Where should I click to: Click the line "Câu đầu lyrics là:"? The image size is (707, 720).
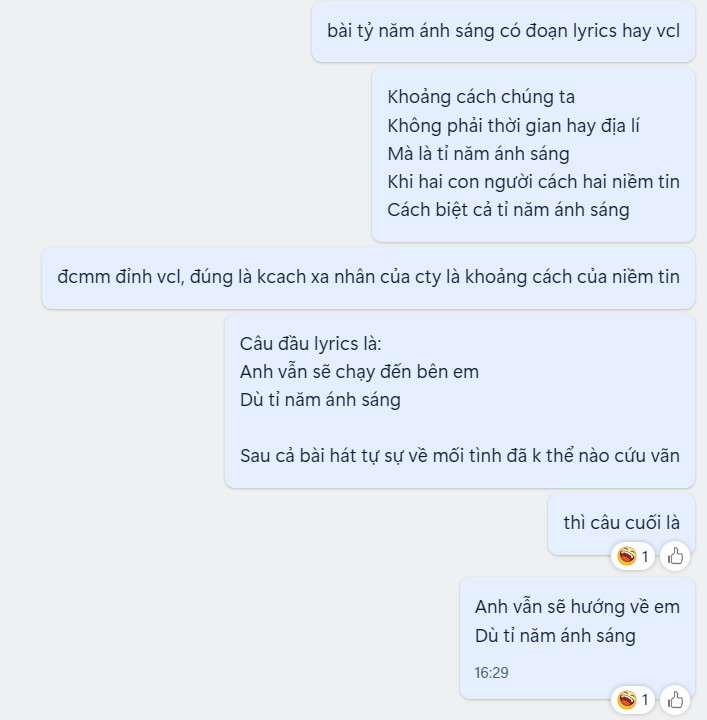310,343
